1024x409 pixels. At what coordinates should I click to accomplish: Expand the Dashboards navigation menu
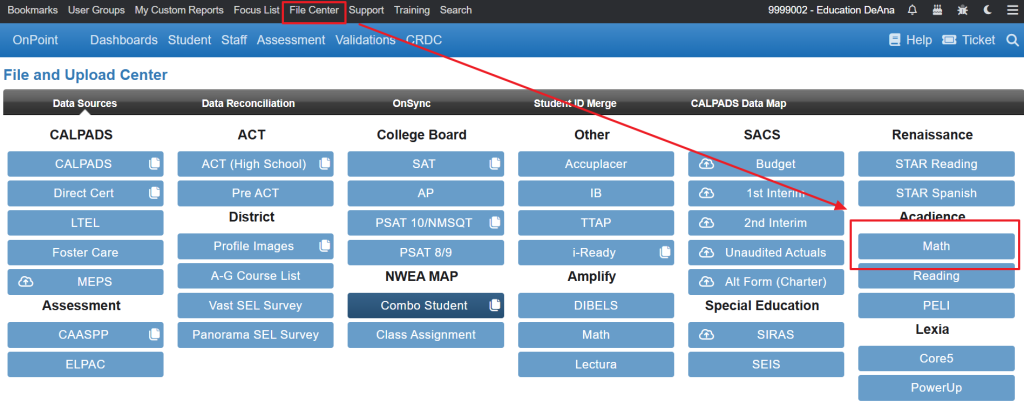tap(124, 40)
